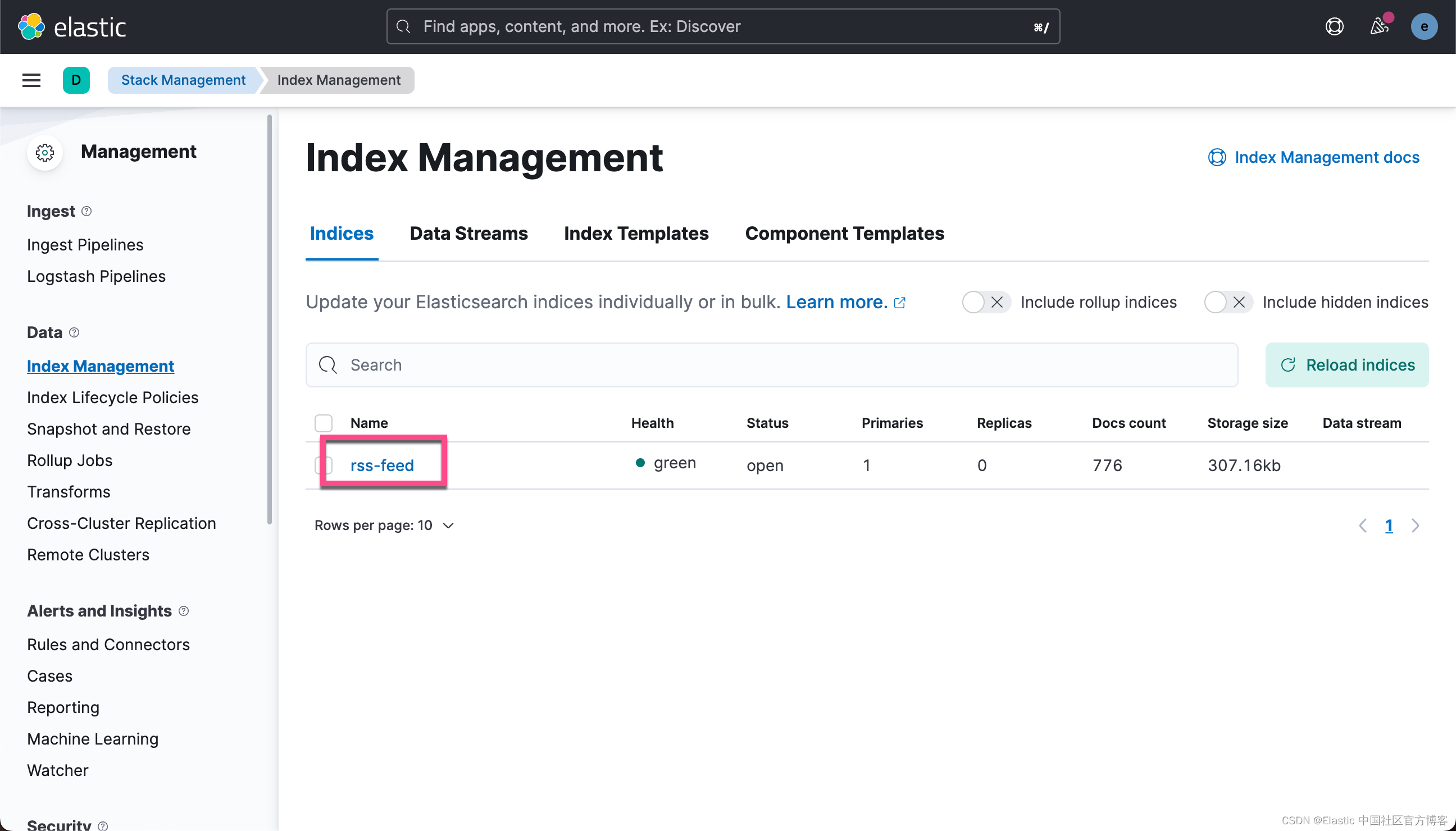Click the Alerts and Insights help icon
1456x831 pixels.
[184, 611]
